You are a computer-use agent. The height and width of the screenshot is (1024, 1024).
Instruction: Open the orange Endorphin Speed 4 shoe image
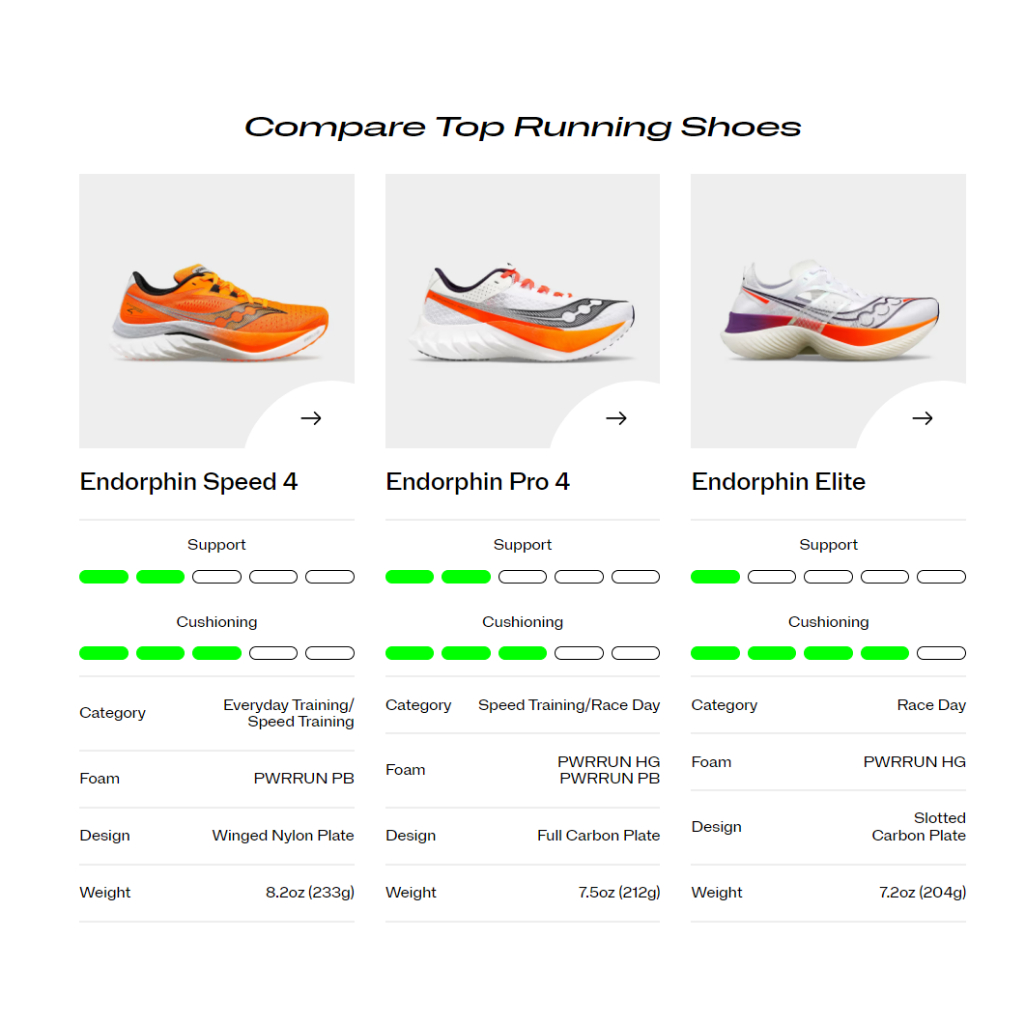[x=217, y=312]
